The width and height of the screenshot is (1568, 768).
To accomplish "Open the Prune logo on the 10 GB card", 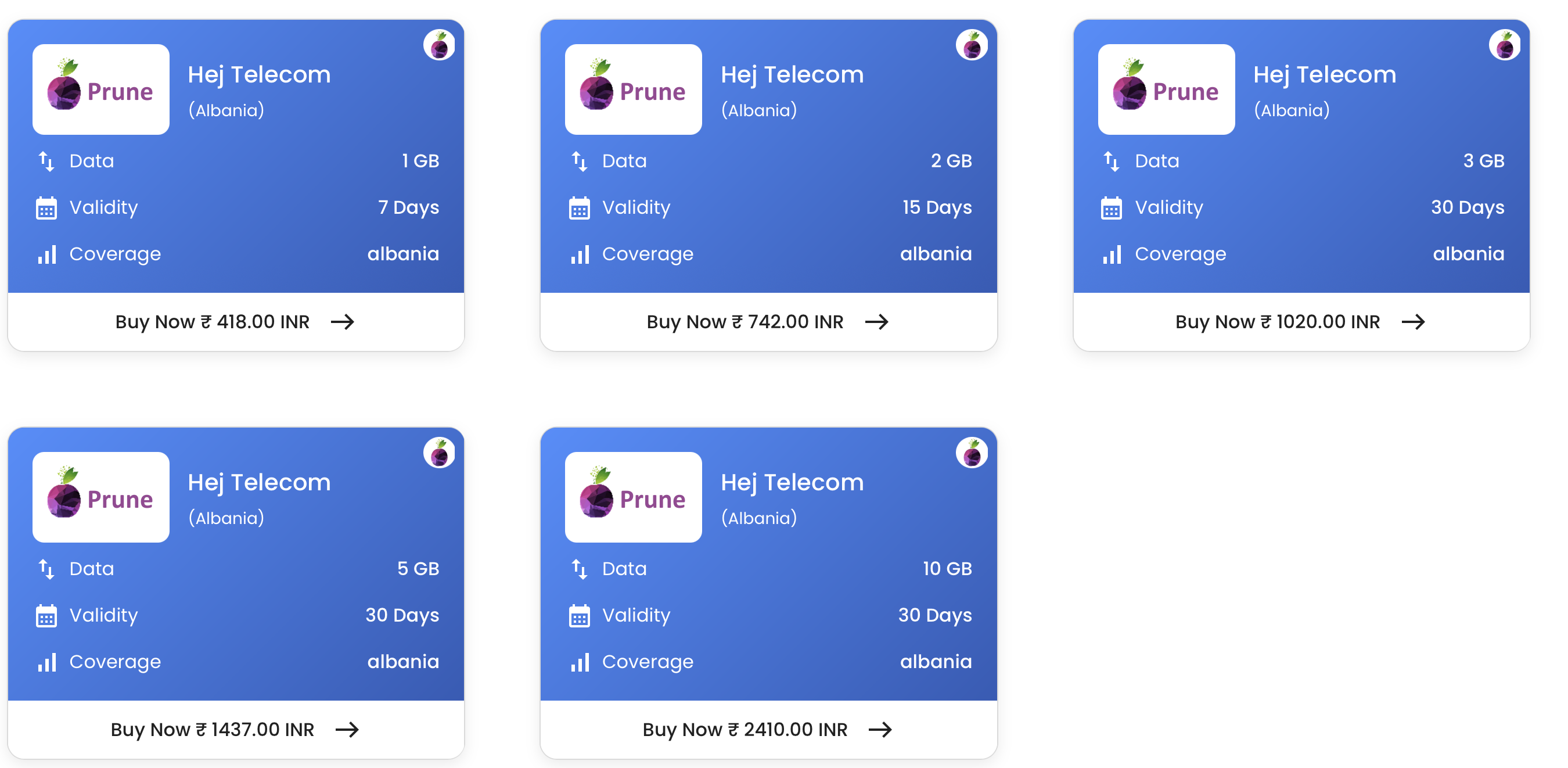I will coord(633,497).
